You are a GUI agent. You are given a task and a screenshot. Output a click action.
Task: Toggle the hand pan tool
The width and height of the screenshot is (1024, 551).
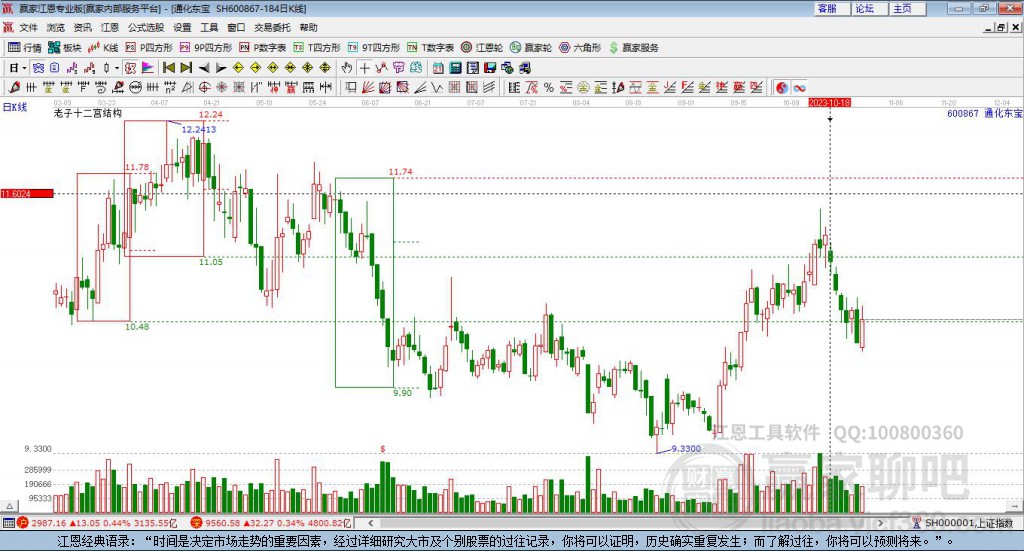coord(347,67)
